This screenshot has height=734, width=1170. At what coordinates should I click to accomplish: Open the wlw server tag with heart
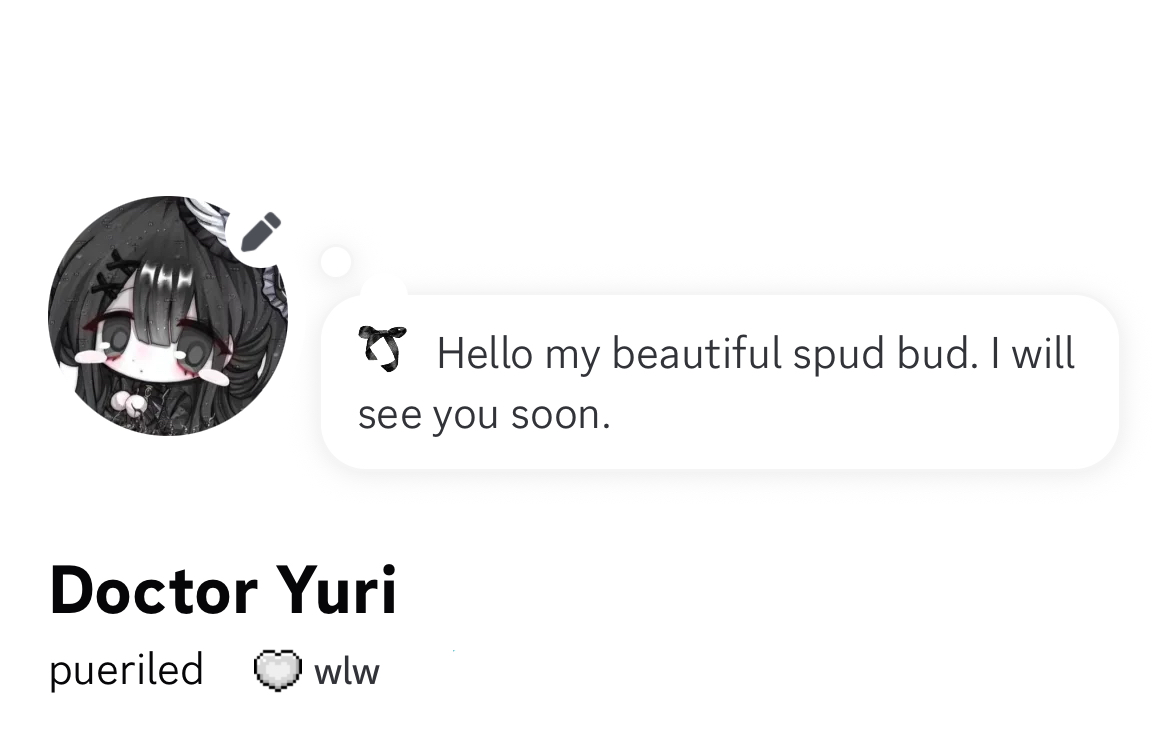pyautogui.click(x=317, y=670)
